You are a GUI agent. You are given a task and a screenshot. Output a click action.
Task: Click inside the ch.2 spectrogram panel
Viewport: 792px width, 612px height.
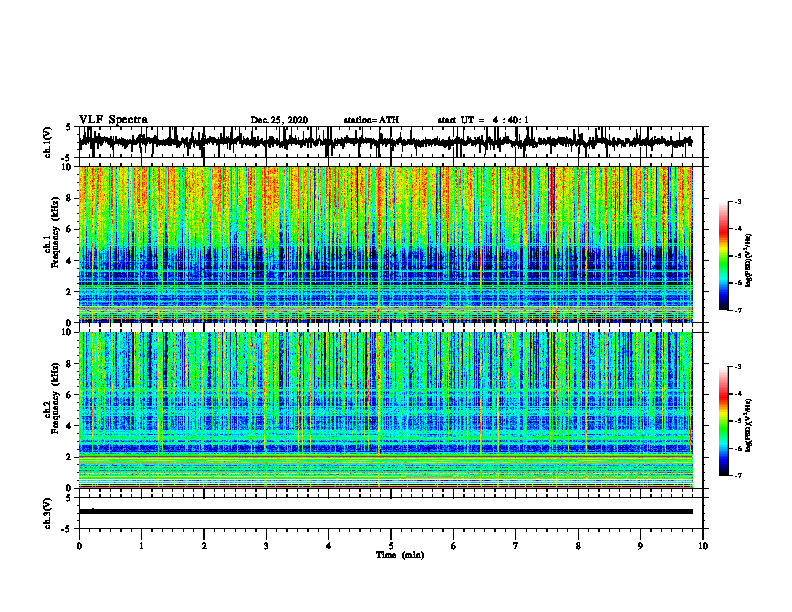coord(385,410)
